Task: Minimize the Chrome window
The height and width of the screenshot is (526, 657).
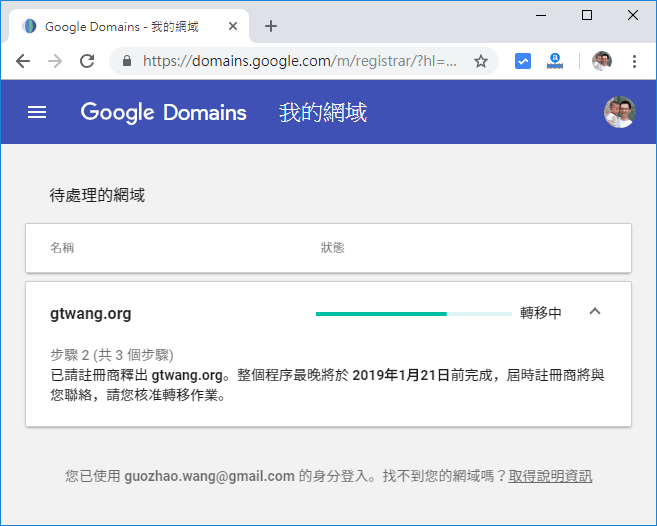Action: coord(541,16)
